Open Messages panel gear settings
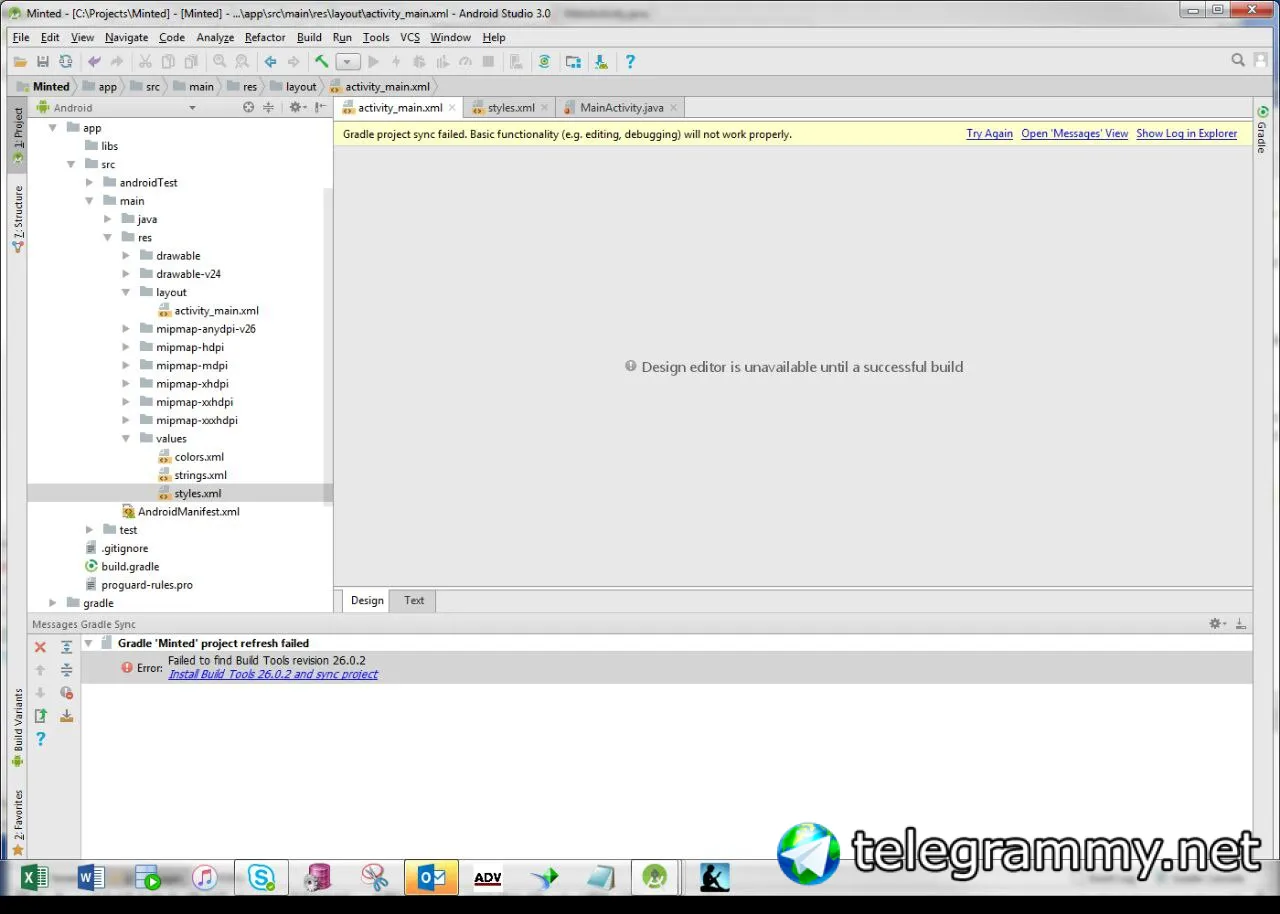 (1216, 624)
